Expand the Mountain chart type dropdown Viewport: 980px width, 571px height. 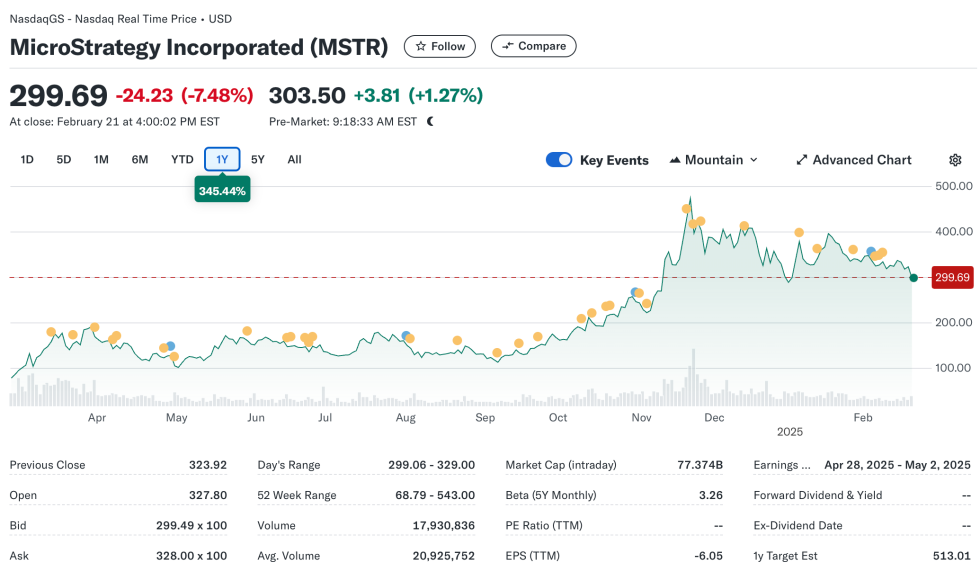(x=713, y=160)
